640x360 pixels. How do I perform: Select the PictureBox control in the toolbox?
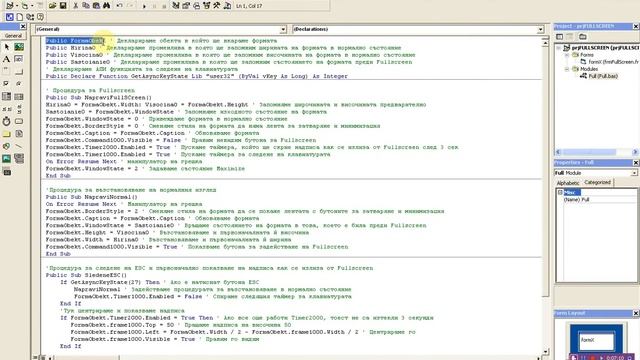coord(19,47)
